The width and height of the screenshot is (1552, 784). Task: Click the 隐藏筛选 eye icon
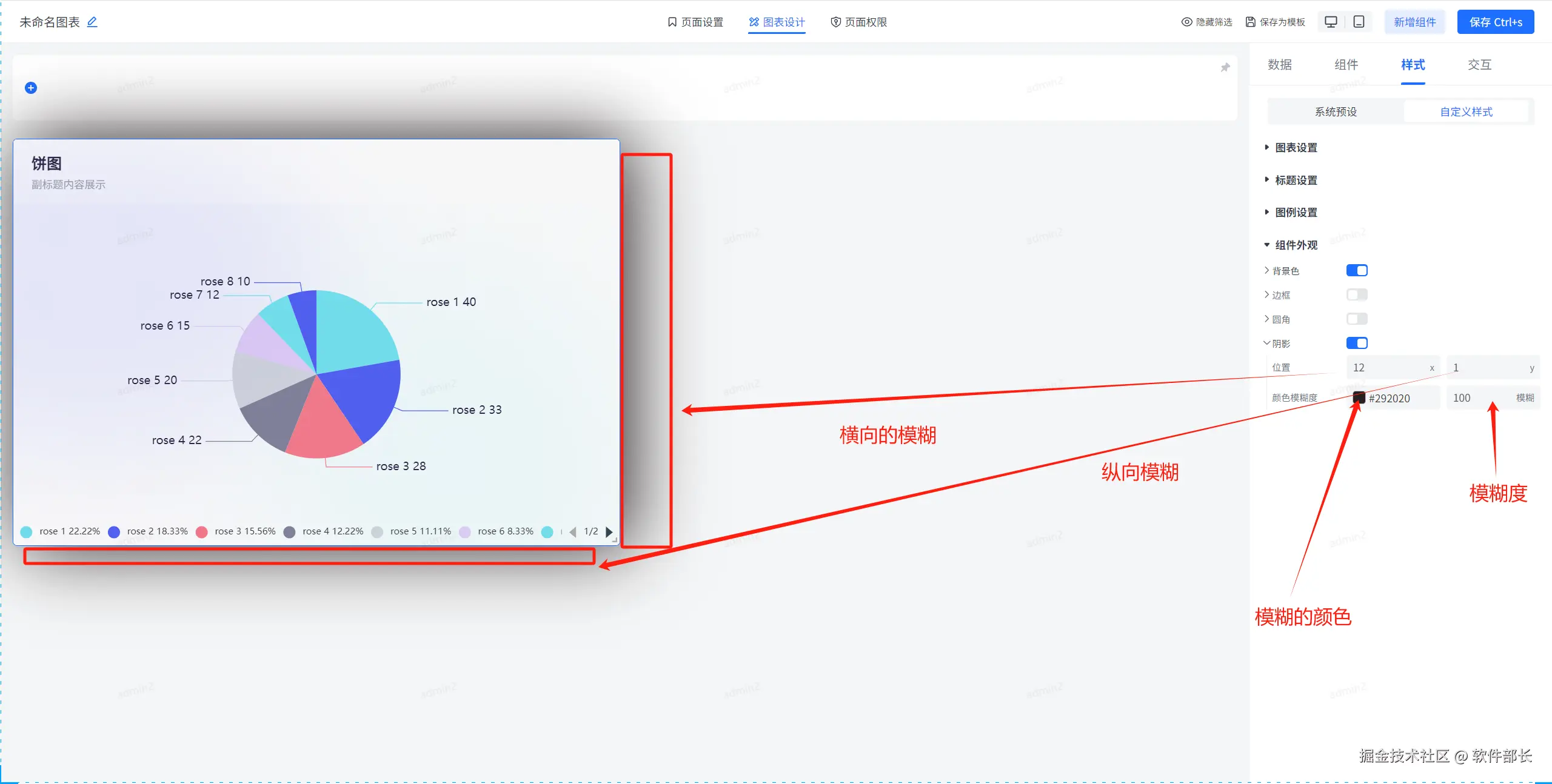[1186, 22]
